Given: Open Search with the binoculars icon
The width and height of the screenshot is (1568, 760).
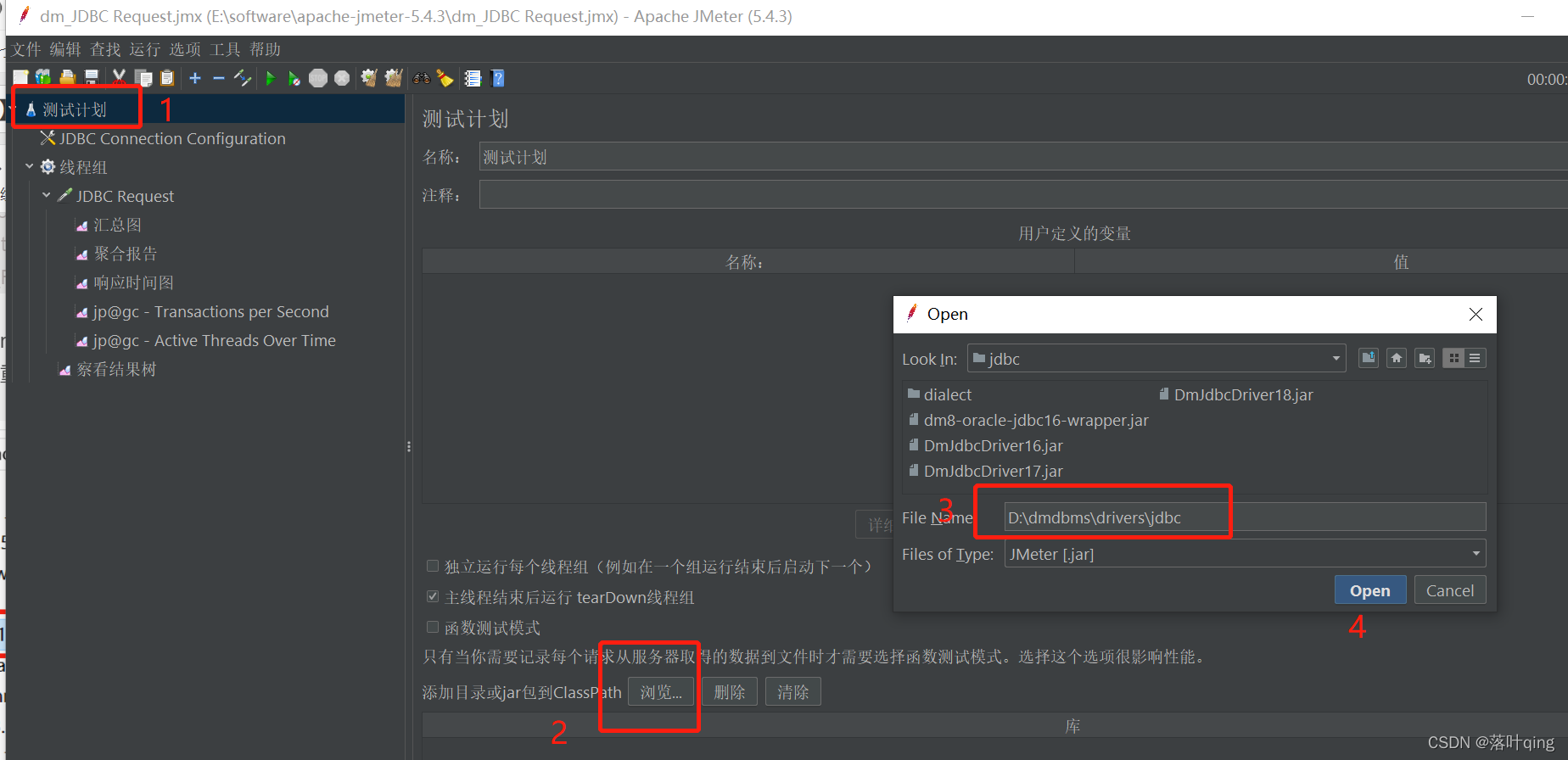Looking at the screenshot, I should [x=422, y=78].
